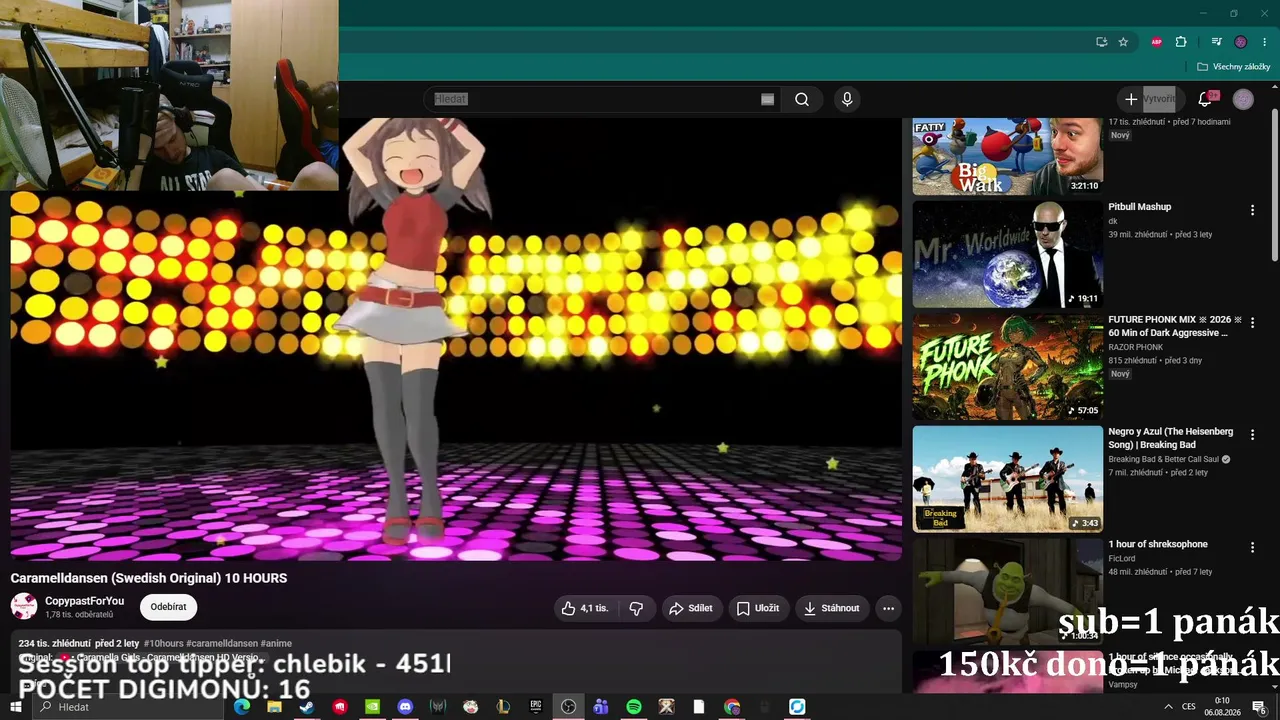The image size is (1280, 720).
Task: Like the Caramelldansen video
Action: click(584, 608)
